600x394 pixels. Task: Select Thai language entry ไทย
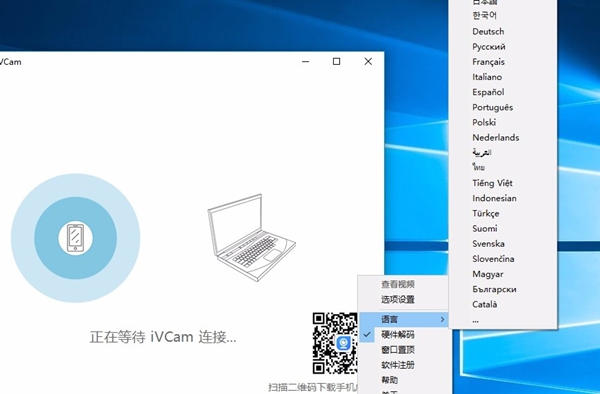pos(503,168)
